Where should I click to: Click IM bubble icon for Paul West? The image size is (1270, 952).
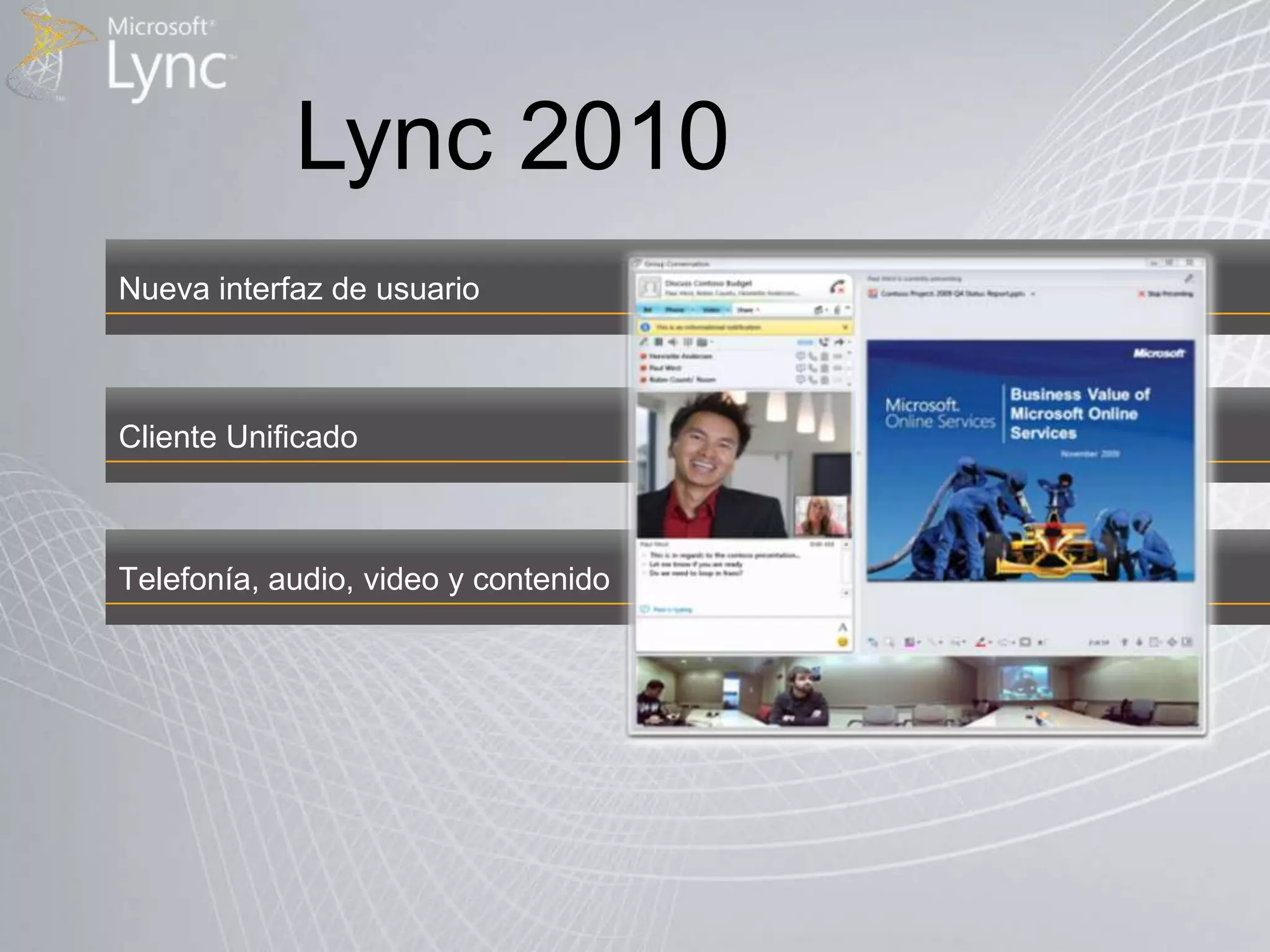click(801, 368)
